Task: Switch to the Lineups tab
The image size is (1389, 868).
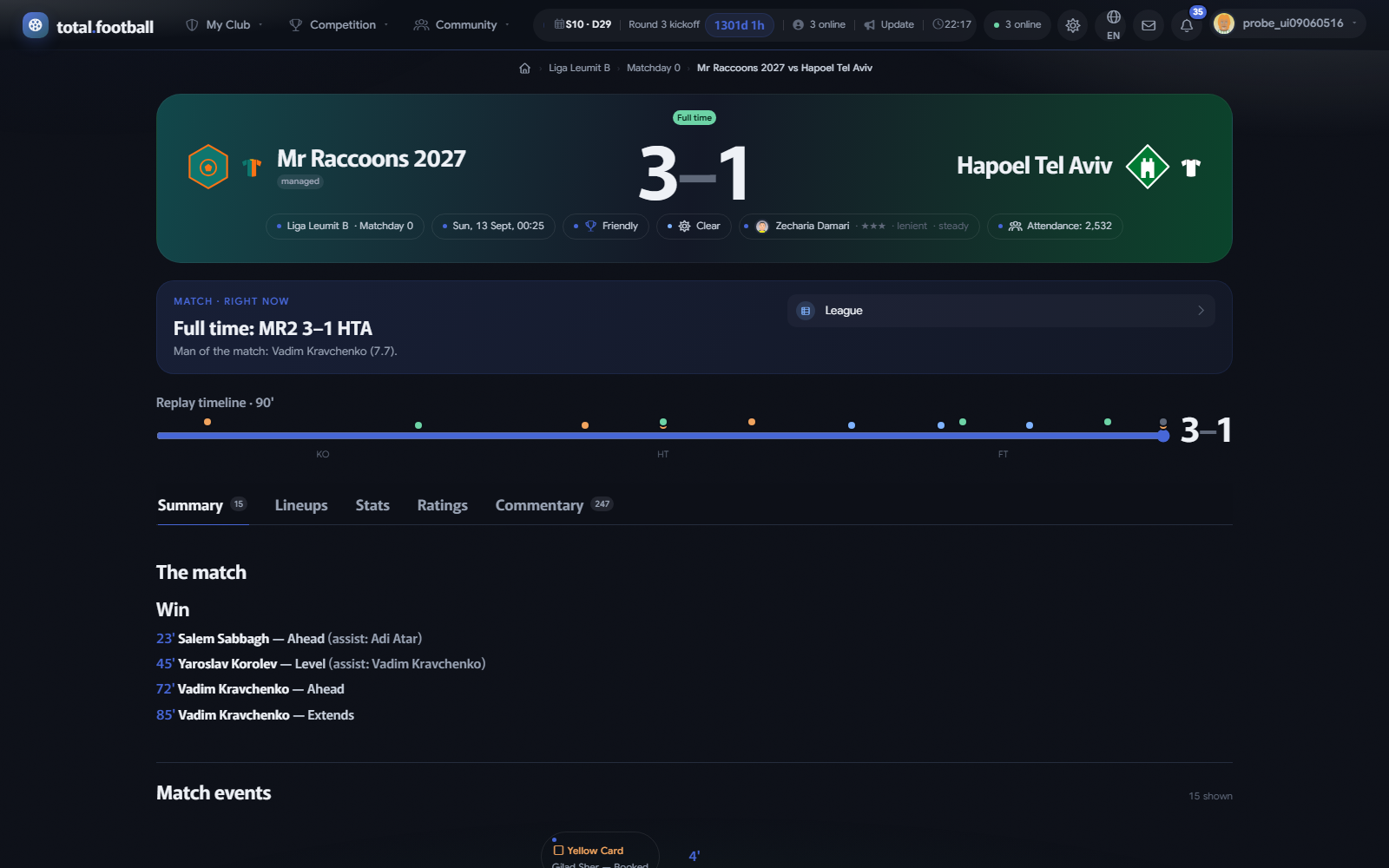Action: pyautogui.click(x=301, y=505)
